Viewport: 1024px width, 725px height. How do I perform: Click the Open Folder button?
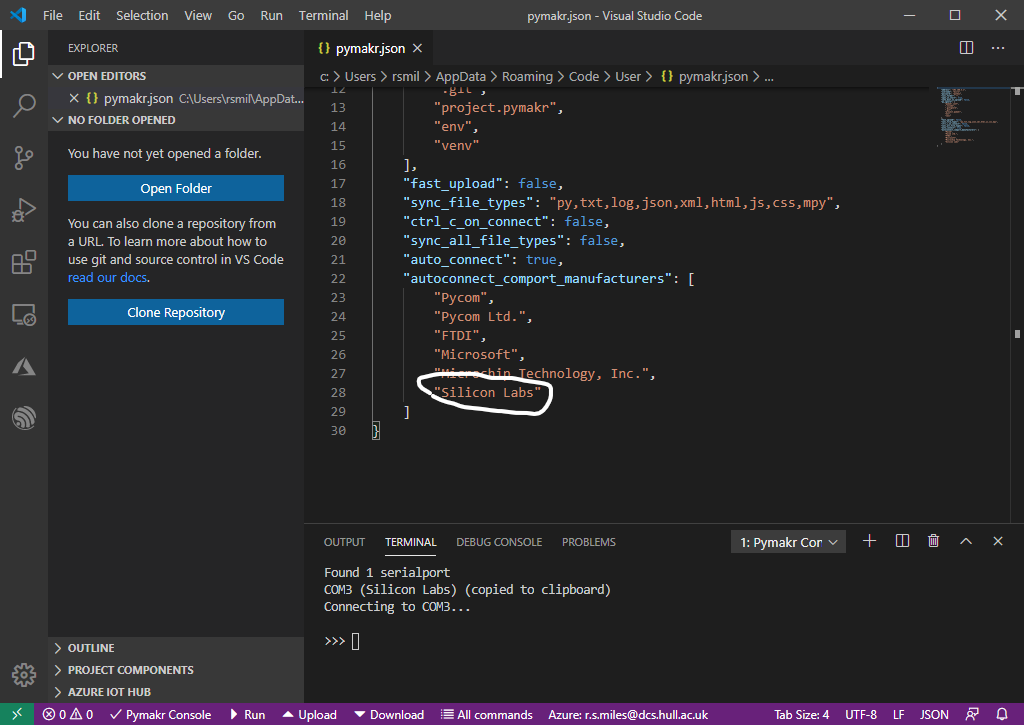176,188
